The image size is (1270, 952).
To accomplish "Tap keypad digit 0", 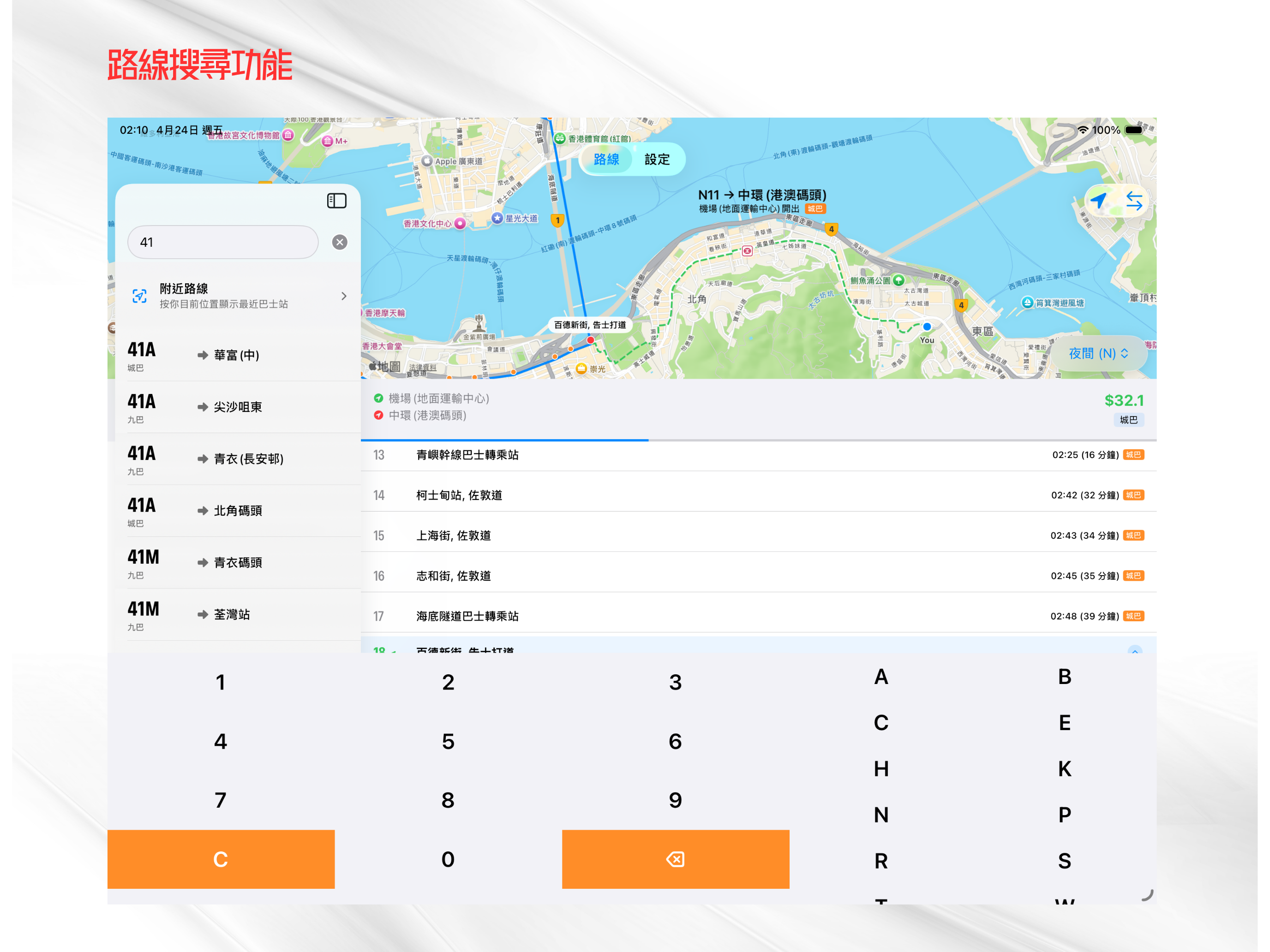I will coord(448,859).
